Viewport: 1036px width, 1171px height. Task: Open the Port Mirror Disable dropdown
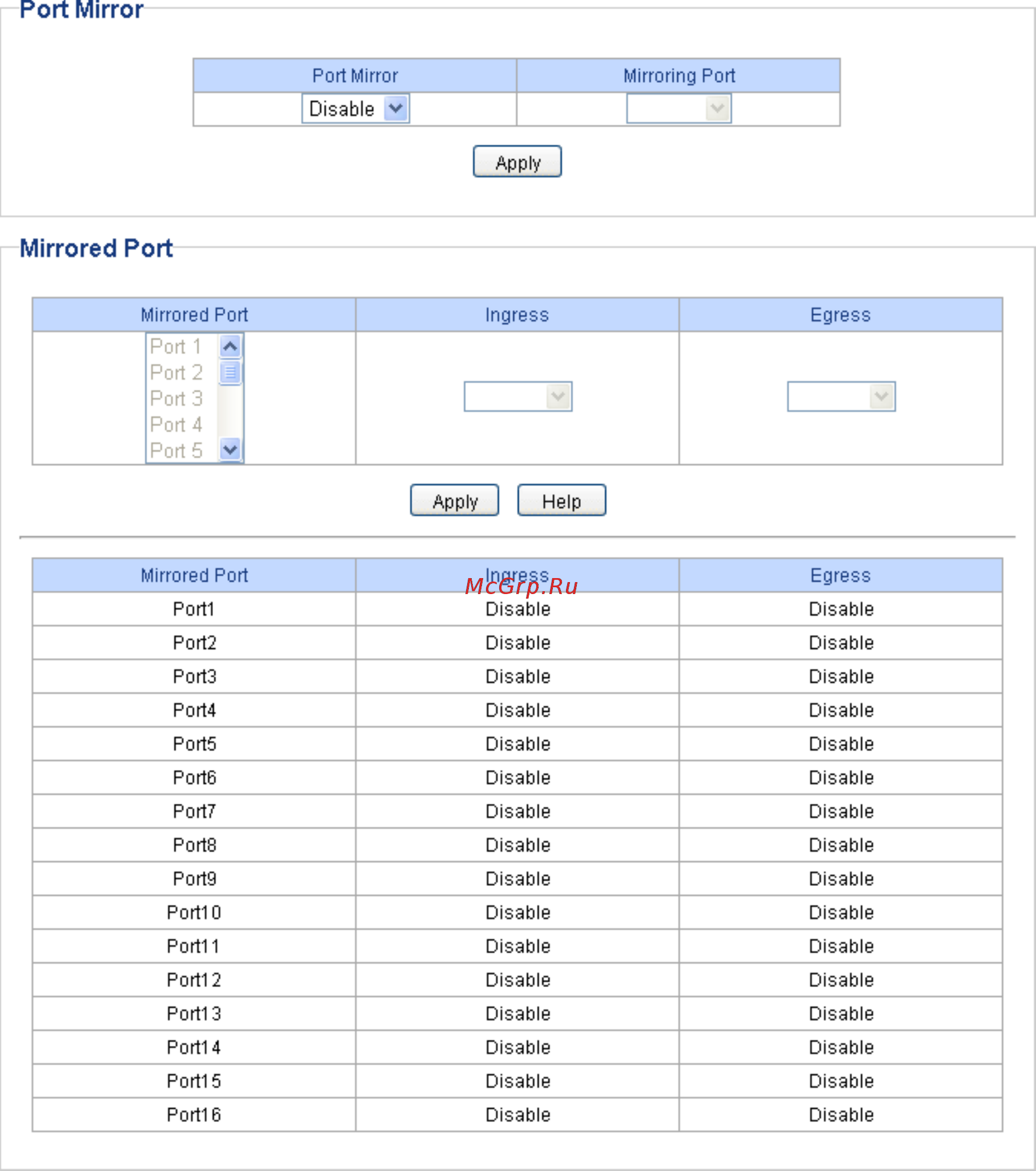[355, 109]
